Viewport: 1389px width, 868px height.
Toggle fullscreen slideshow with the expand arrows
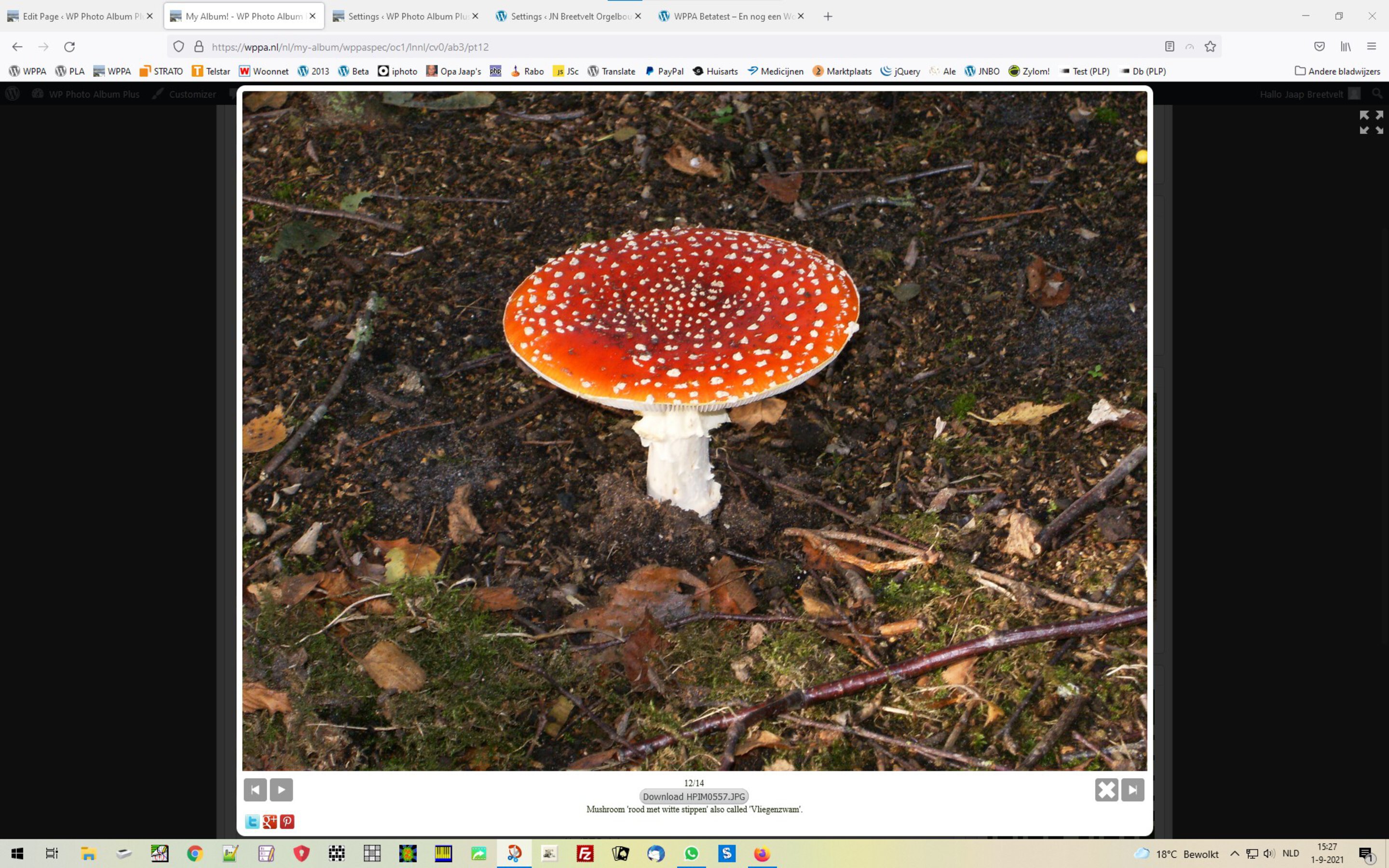[1371, 122]
